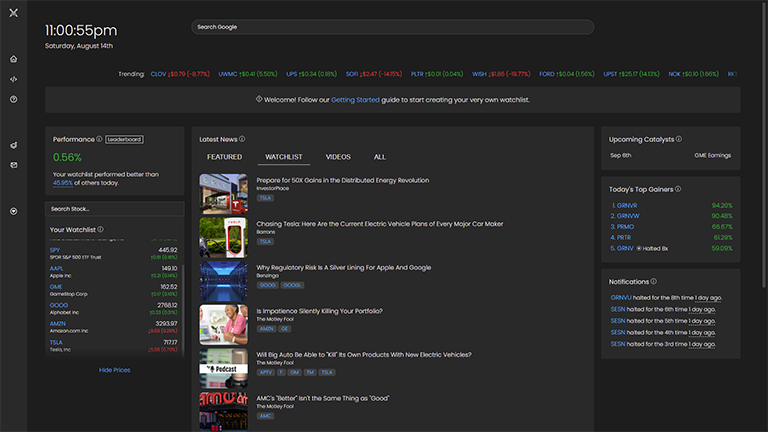Click the Search Stock input box

tap(114, 209)
